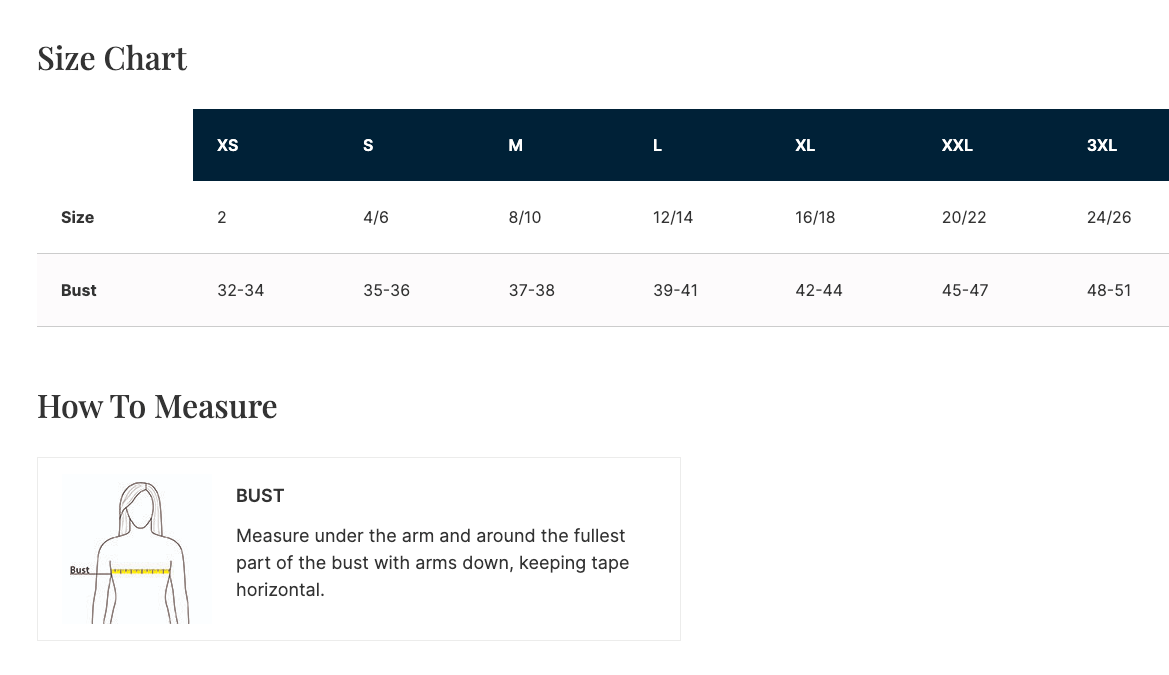Click bust value 32-34 for XS
The height and width of the screenshot is (675, 1169).
tap(240, 290)
